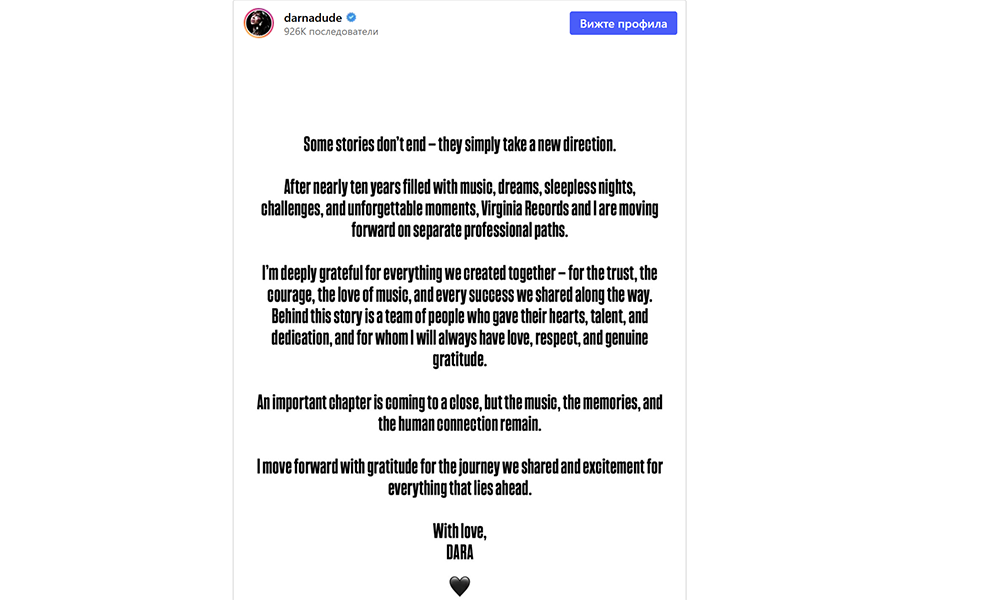Click the single word 'gratitude.' line
Image resolution: width=1000 pixels, height=600 pixels.
460,360
